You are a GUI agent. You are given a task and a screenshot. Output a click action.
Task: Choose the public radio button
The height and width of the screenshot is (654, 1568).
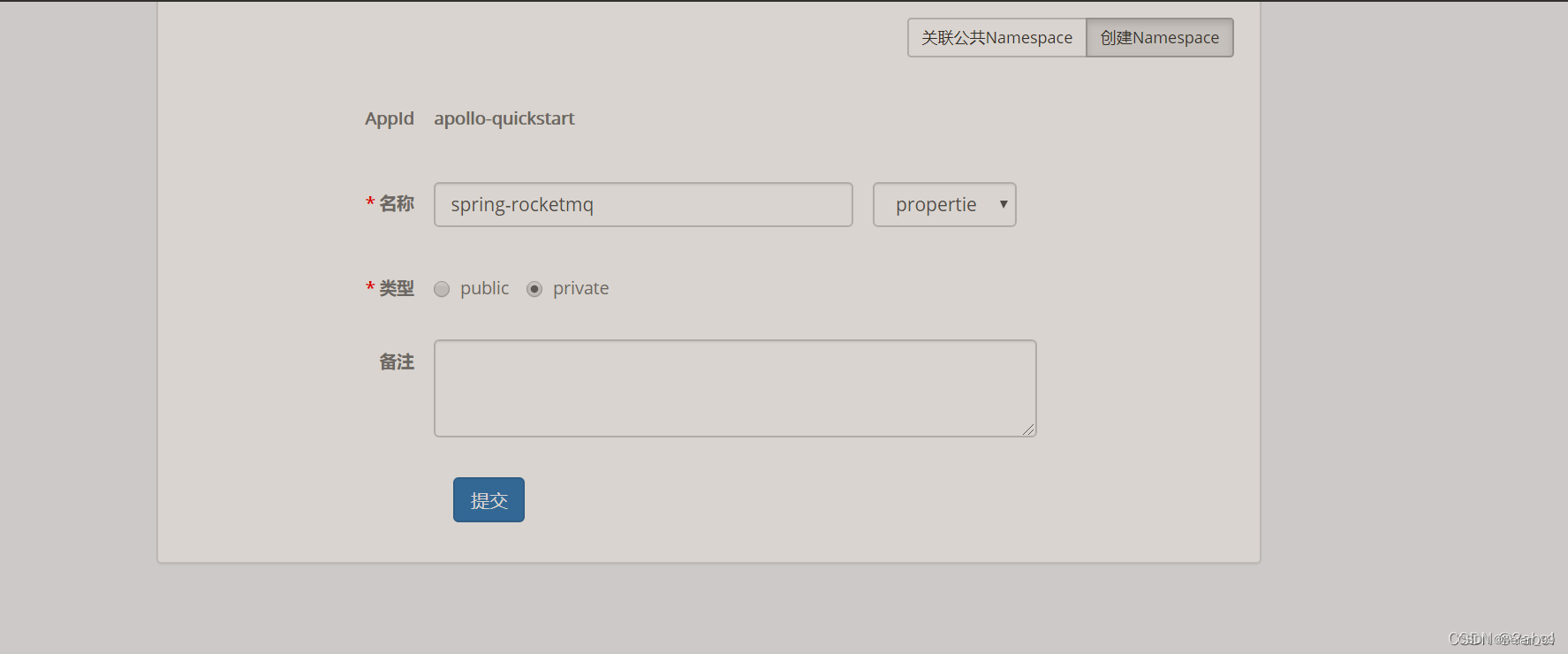click(442, 289)
